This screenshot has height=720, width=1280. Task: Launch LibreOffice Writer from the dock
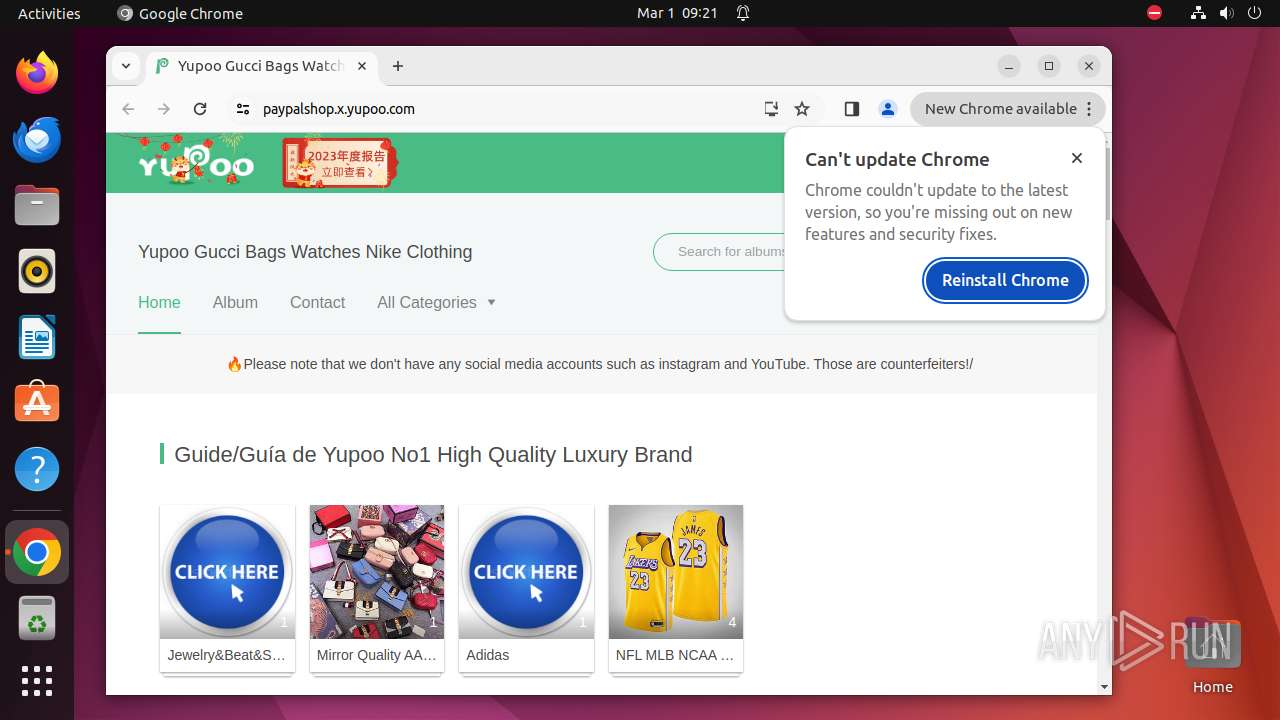tap(37, 337)
